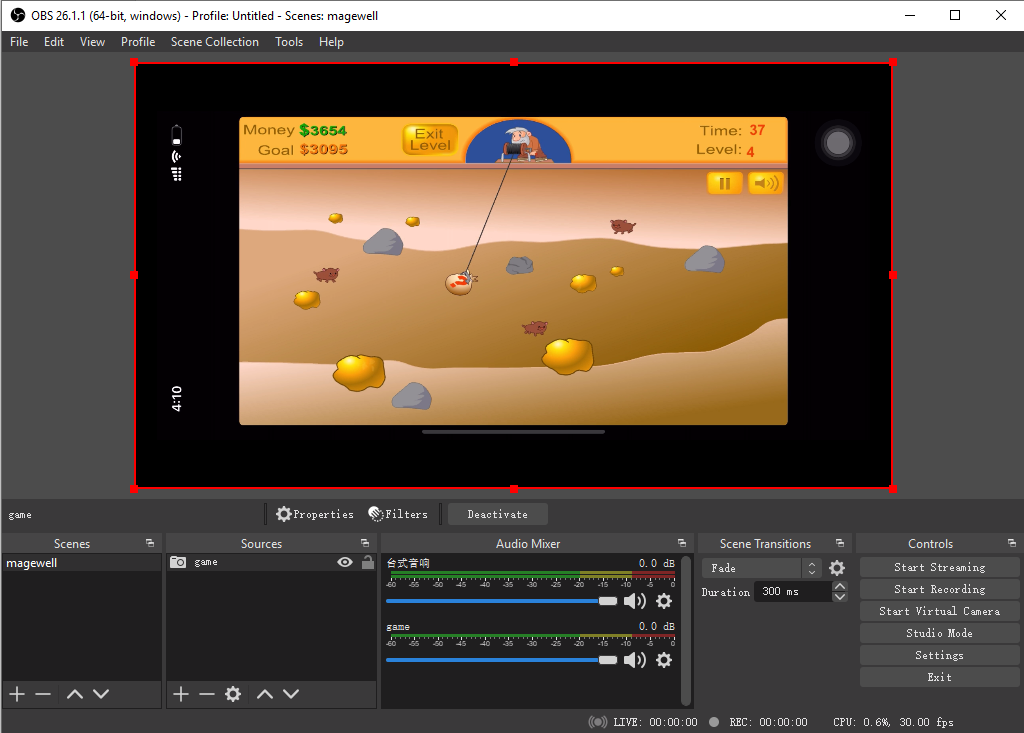Remove the selected scene with minus icon
Screen dimensions: 1024x733
(x=43, y=694)
